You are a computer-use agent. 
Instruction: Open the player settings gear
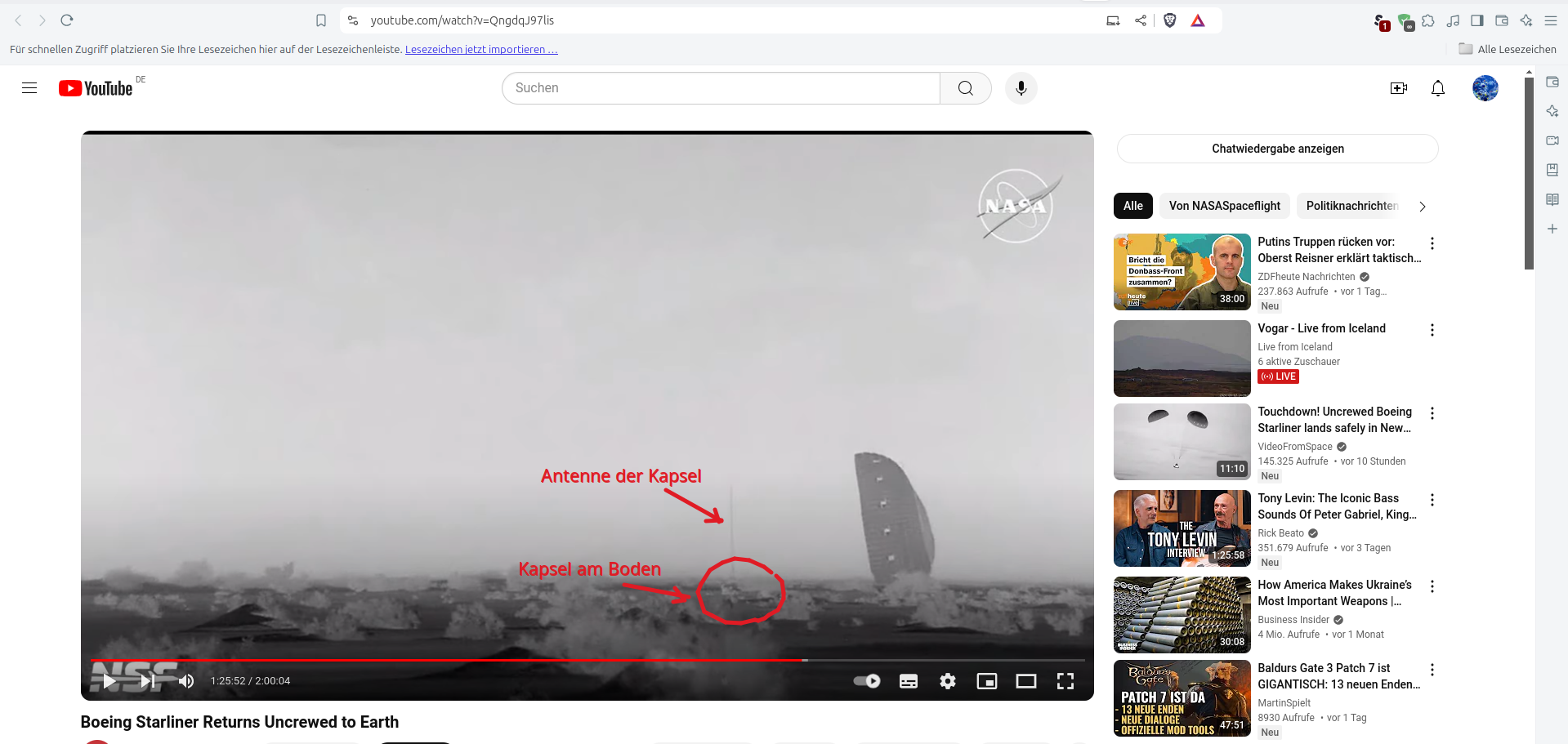point(948,681)
